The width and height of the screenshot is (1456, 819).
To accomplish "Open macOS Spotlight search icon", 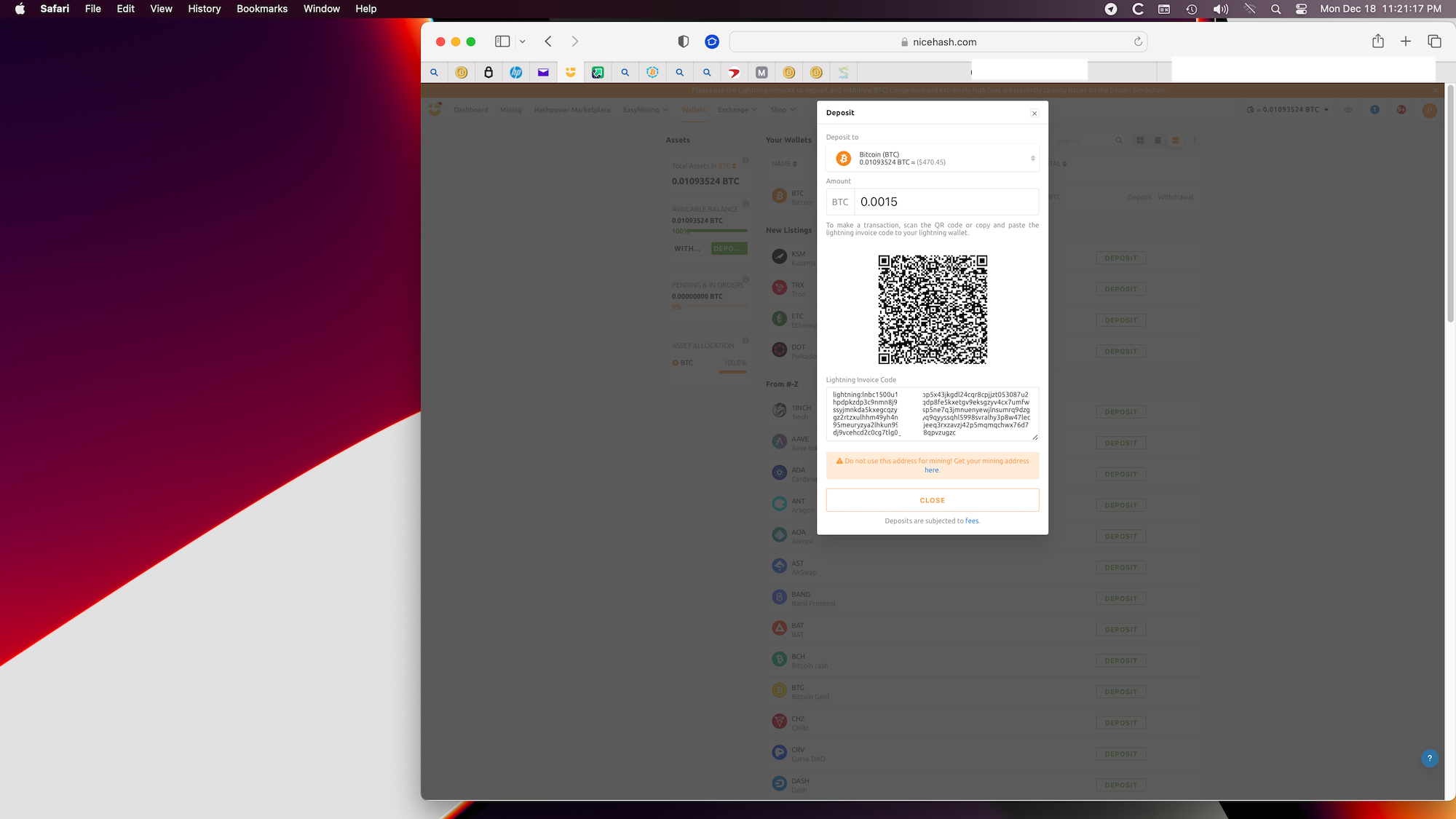I will click(x=1275, y=9).
